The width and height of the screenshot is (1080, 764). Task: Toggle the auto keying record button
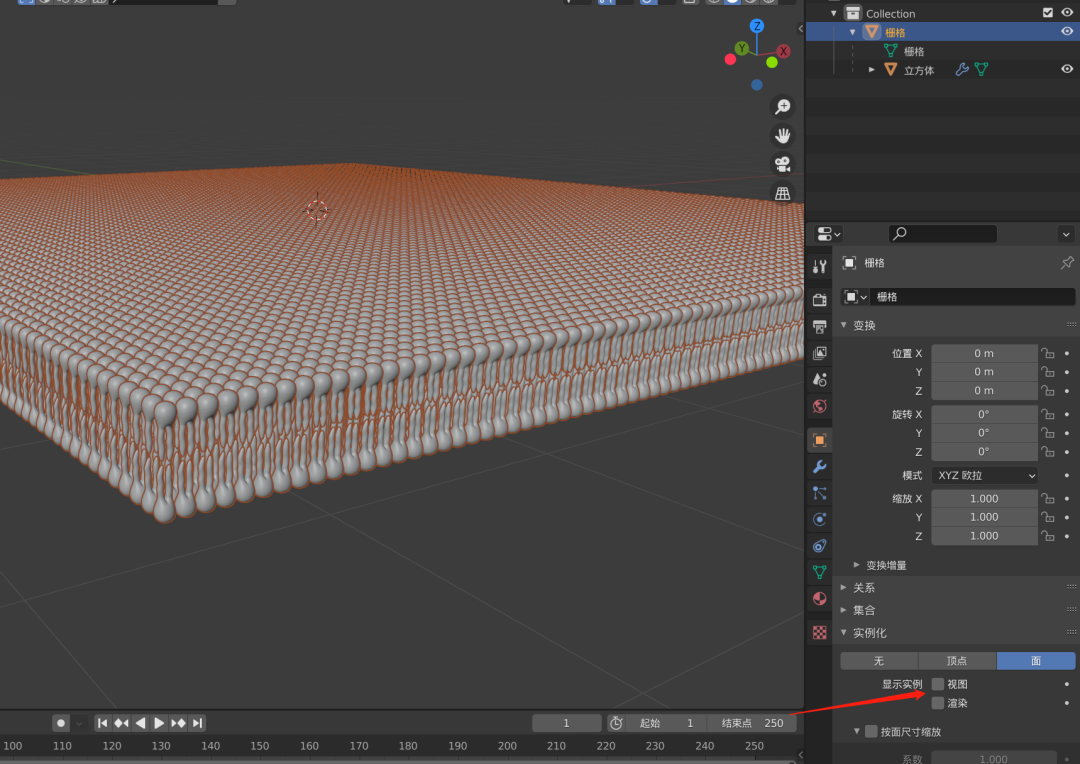click(61, 723)
